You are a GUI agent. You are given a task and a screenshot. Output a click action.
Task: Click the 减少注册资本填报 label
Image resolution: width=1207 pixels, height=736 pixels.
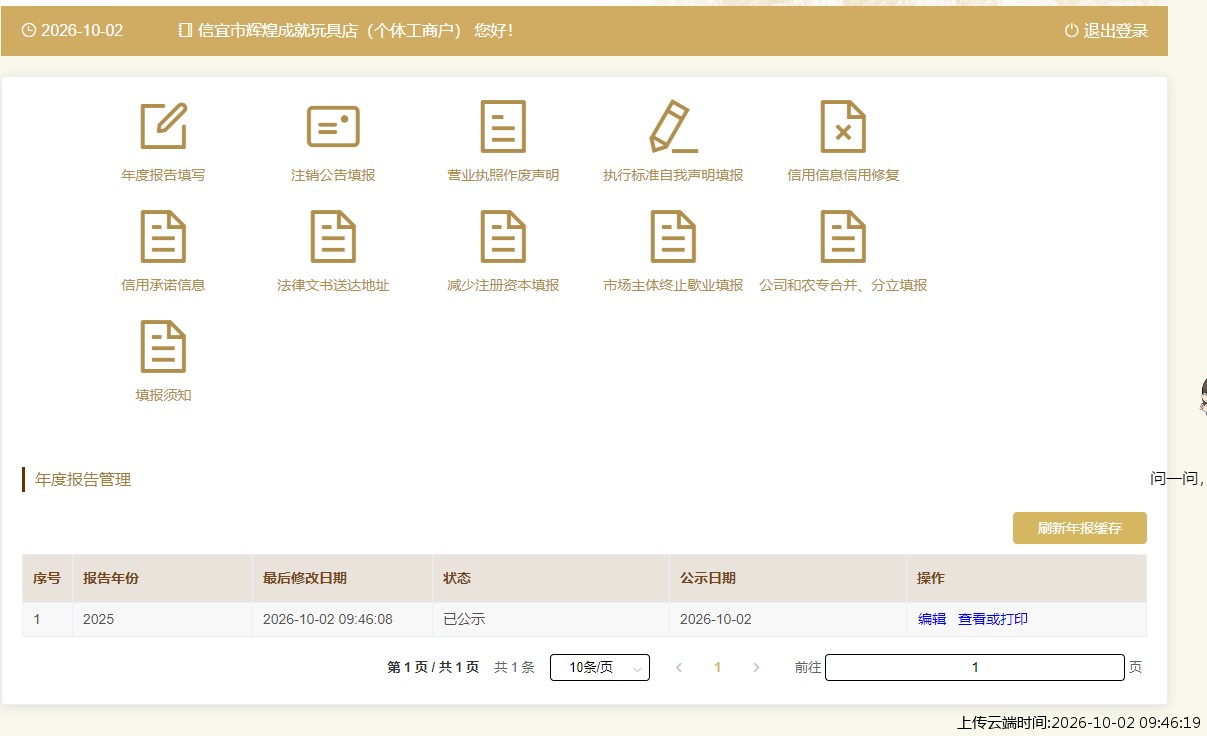coord(503,285)
